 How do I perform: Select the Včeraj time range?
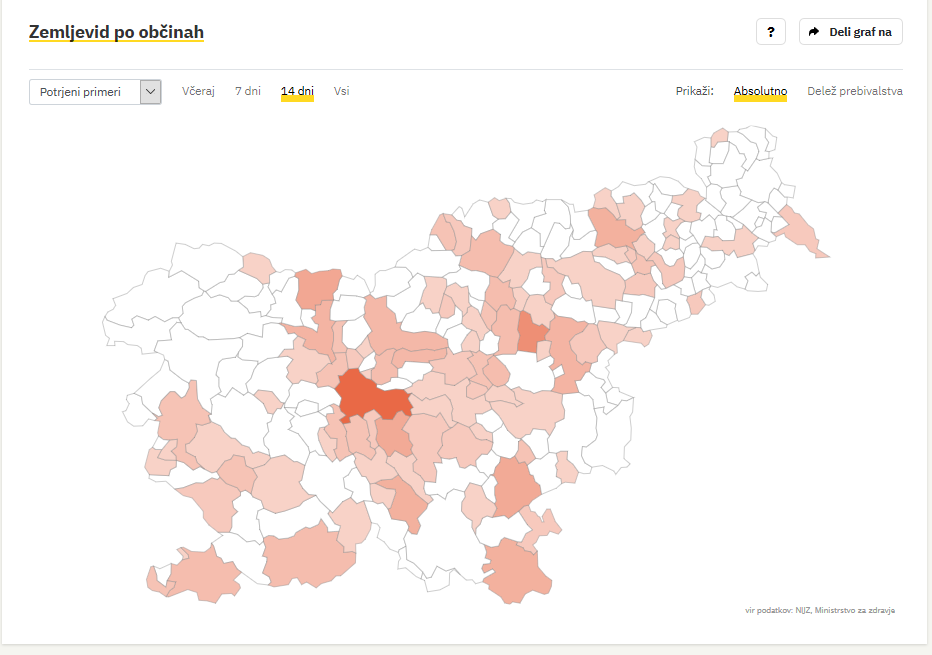point(198,91)
